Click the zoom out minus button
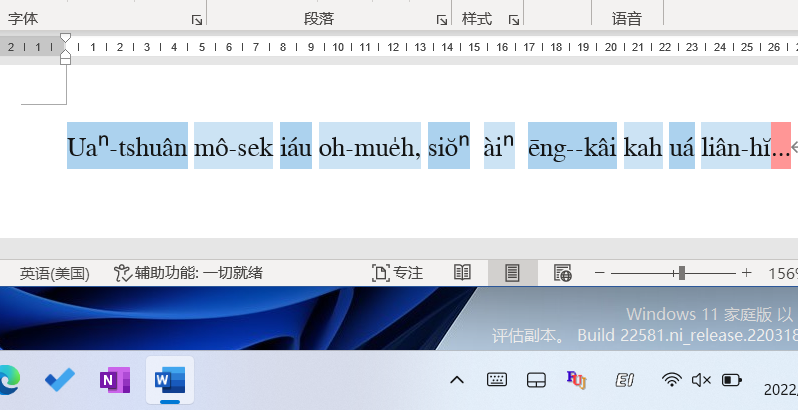Screen dimensions: 798x410 600,273
